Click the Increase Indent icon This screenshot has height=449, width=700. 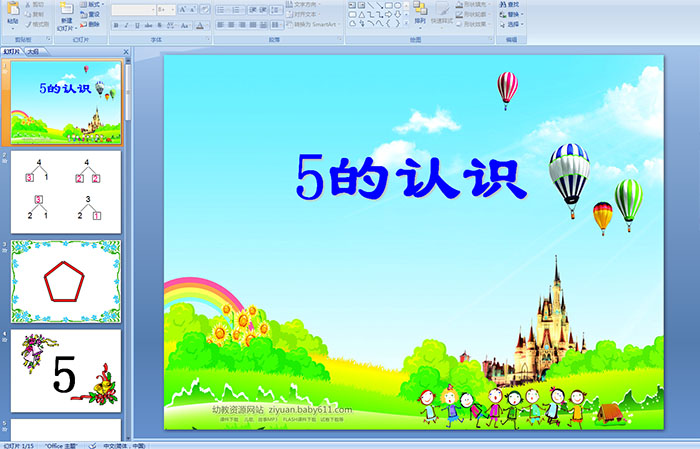click(263, 10)
